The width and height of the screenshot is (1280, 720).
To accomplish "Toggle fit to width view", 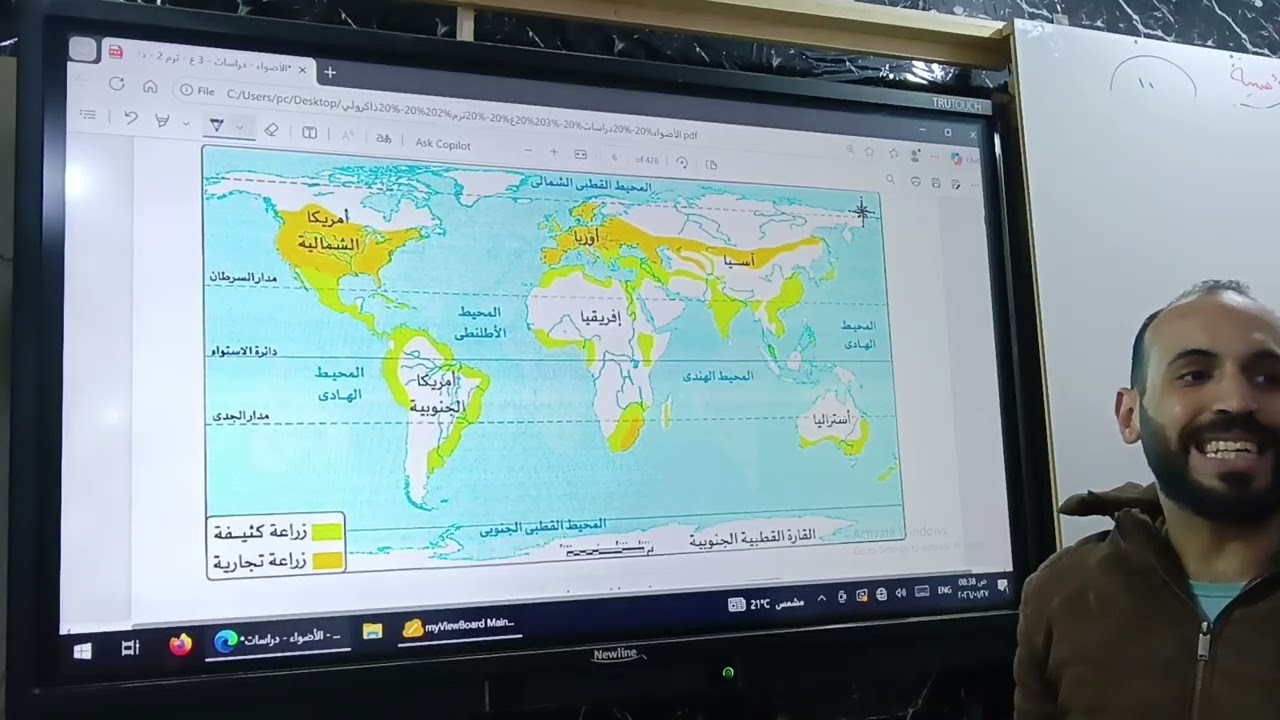I will (x=580, y=154).
